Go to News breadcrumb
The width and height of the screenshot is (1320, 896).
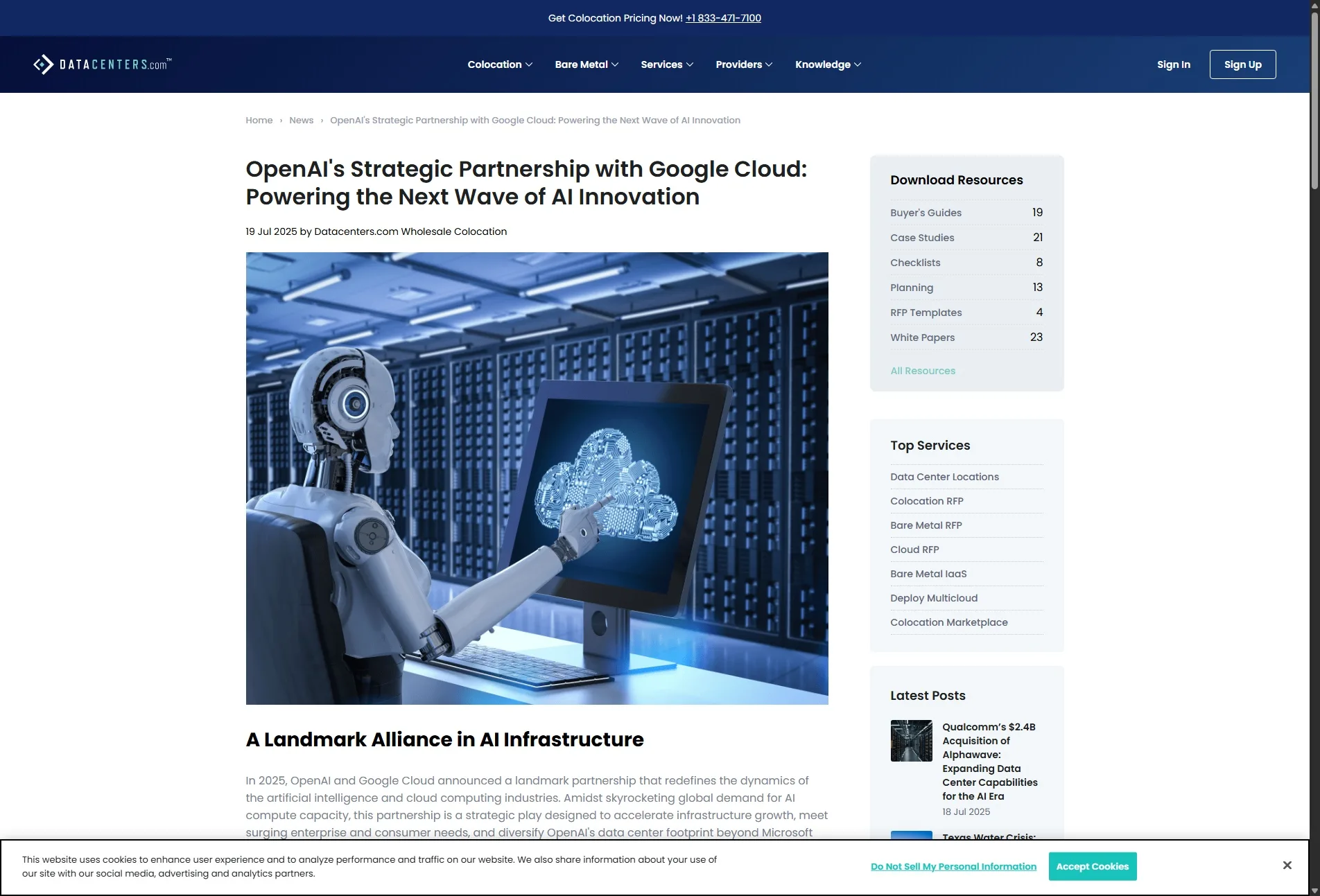click(301, 120)
